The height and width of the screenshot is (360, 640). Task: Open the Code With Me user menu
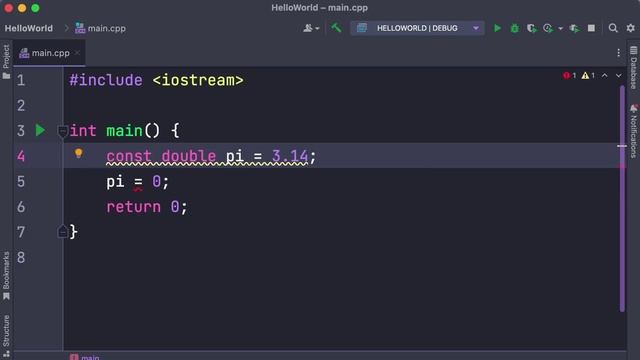tap(311, 28)
